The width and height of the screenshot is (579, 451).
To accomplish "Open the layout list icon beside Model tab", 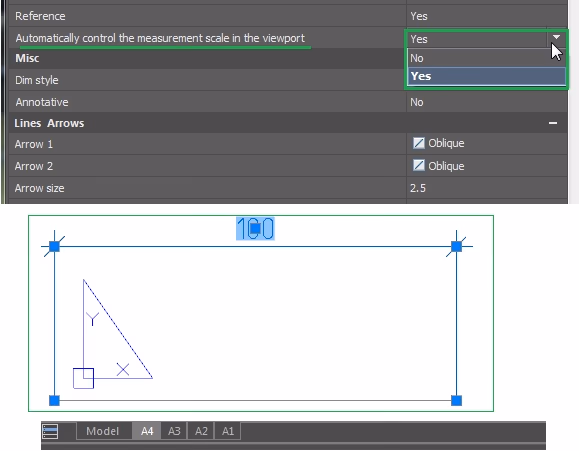I will [x=50, y=431].
